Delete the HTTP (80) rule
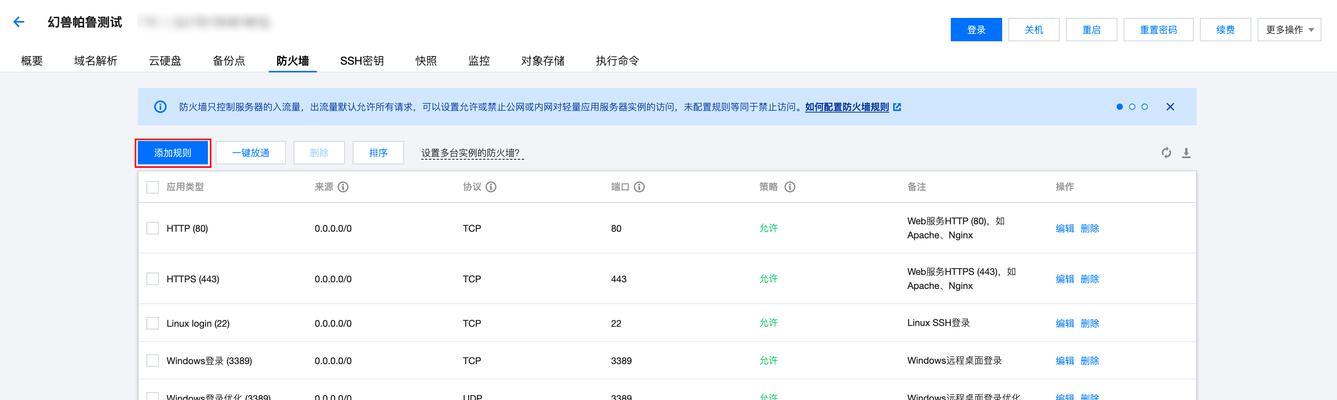This screenshot has width=1337, height=400. click(1090, 228)
